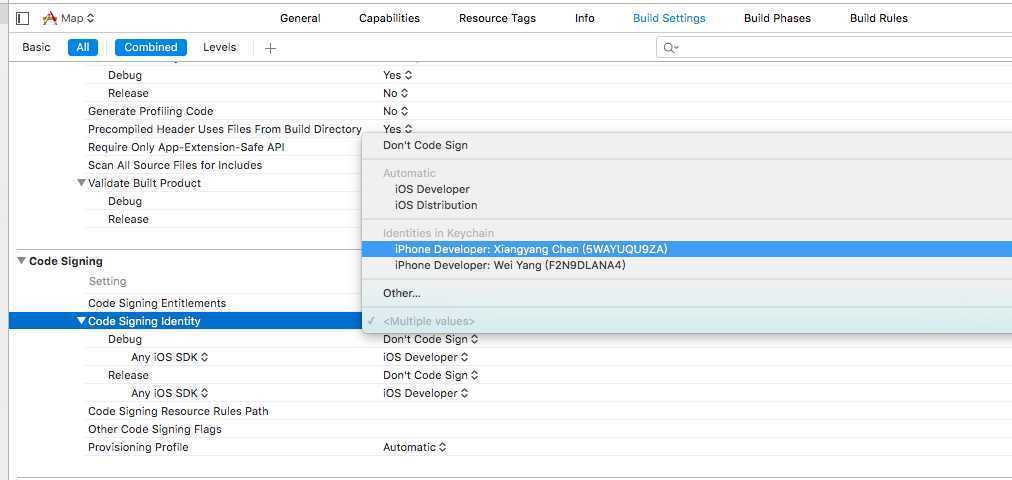
Task: Open the No value dropdown beside the top Release row
Action: 395,93
